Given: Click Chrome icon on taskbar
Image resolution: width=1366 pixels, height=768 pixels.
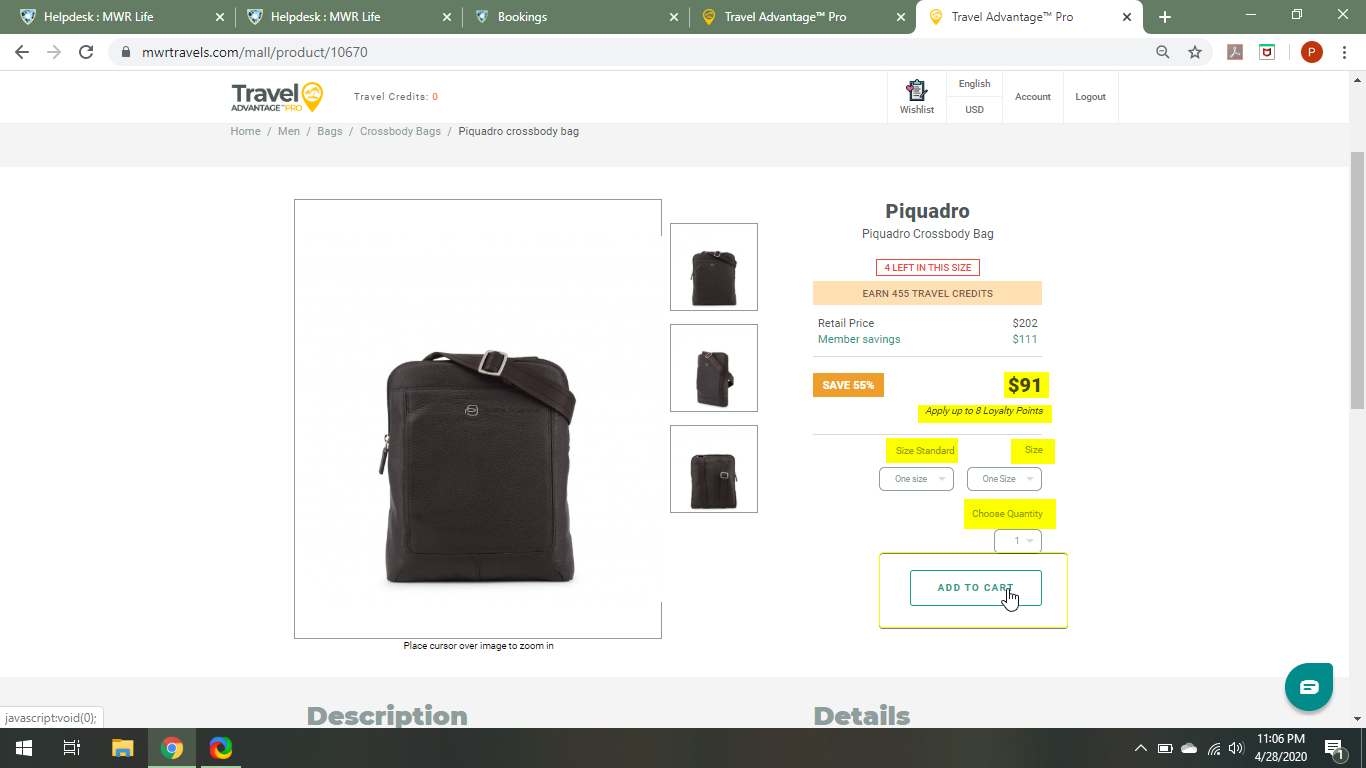Looking at the screenshot, I should pyautogui.click(x=172, y=748).
